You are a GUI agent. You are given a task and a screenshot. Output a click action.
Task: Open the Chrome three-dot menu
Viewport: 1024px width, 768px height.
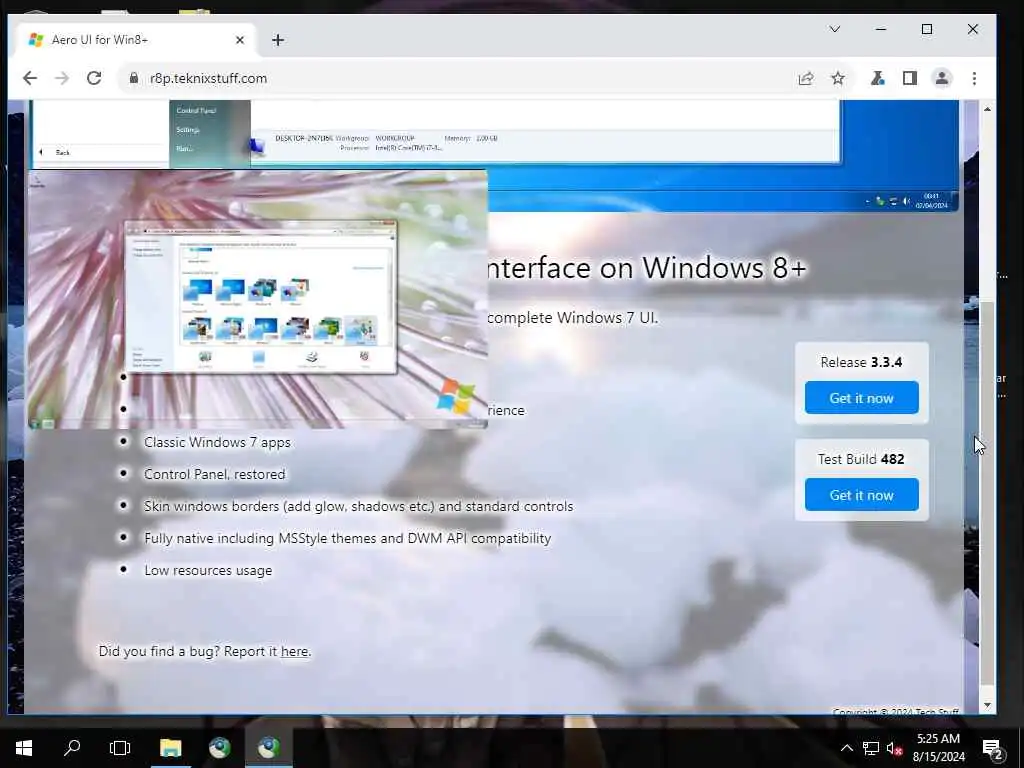tap(974, 78)
